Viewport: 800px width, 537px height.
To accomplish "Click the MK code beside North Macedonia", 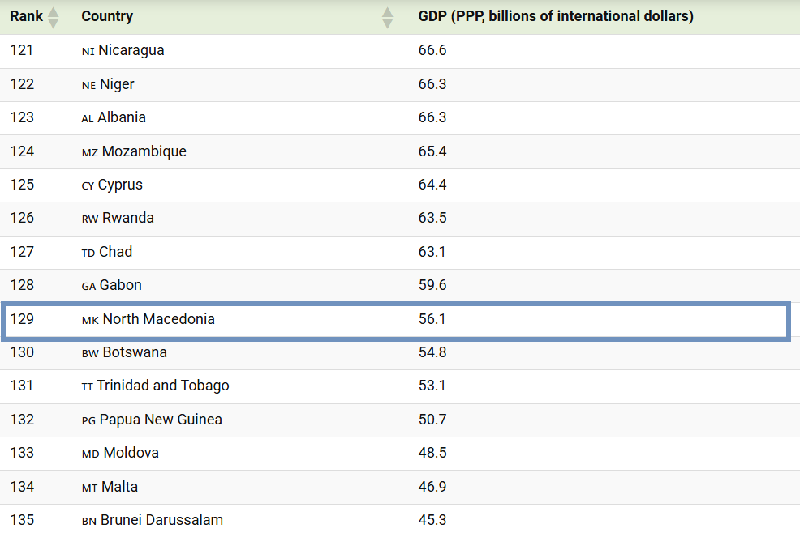I will click(89, 320).
